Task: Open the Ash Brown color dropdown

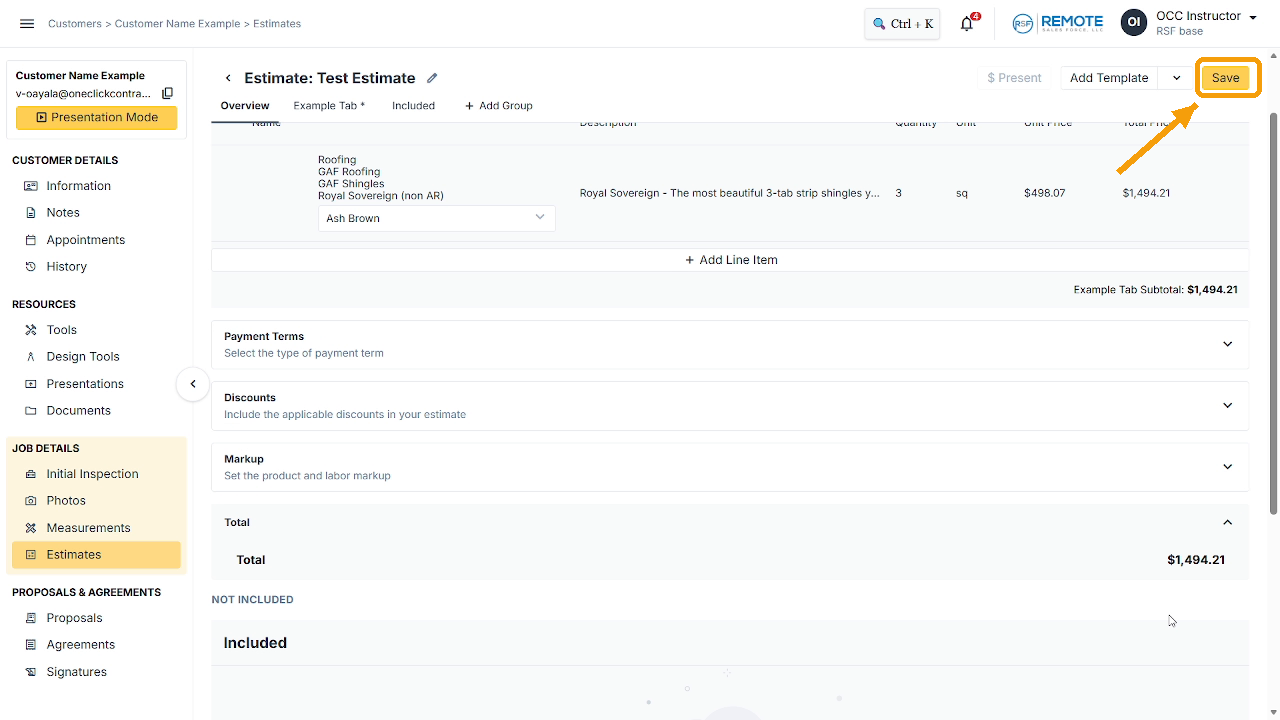Action: (436, 218)
